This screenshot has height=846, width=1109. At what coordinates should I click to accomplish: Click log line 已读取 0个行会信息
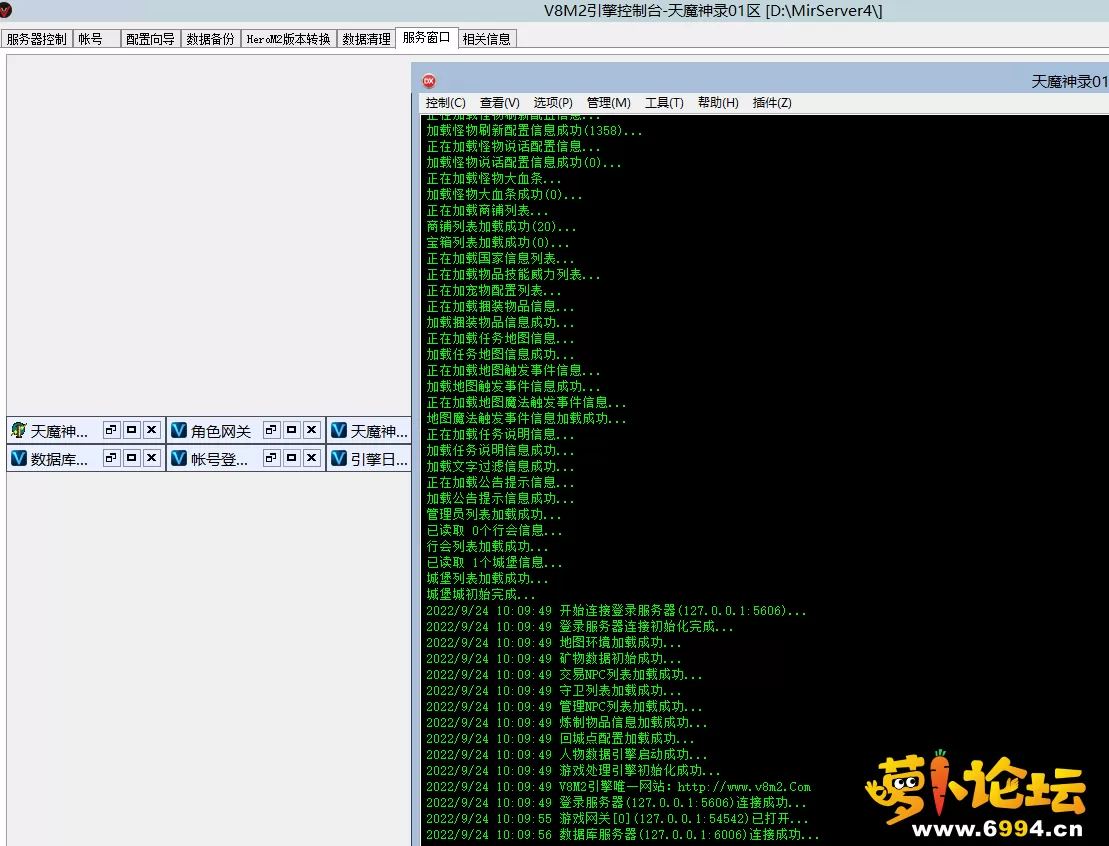pyautogui.click(x=494, y=531)
